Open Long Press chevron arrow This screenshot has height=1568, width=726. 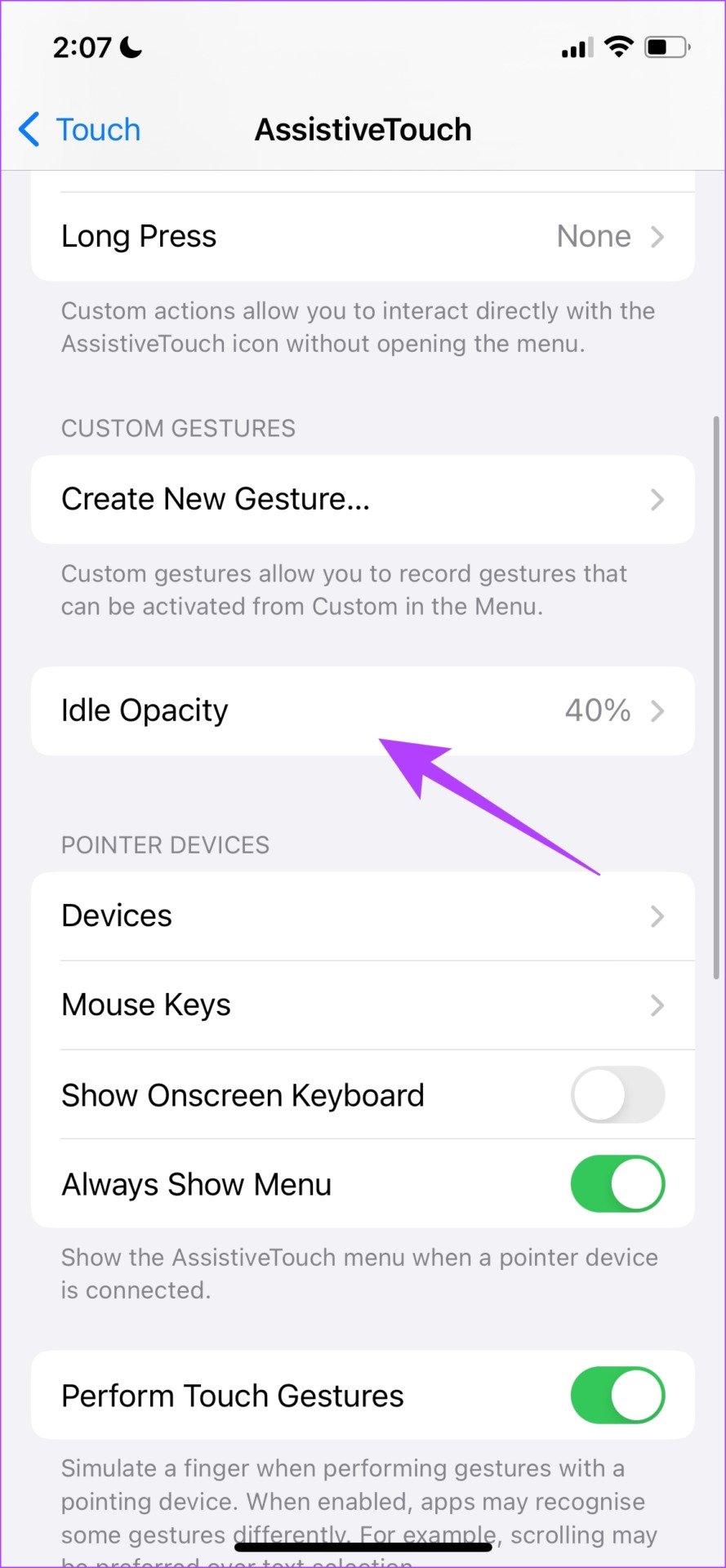(x=657, y=237)
